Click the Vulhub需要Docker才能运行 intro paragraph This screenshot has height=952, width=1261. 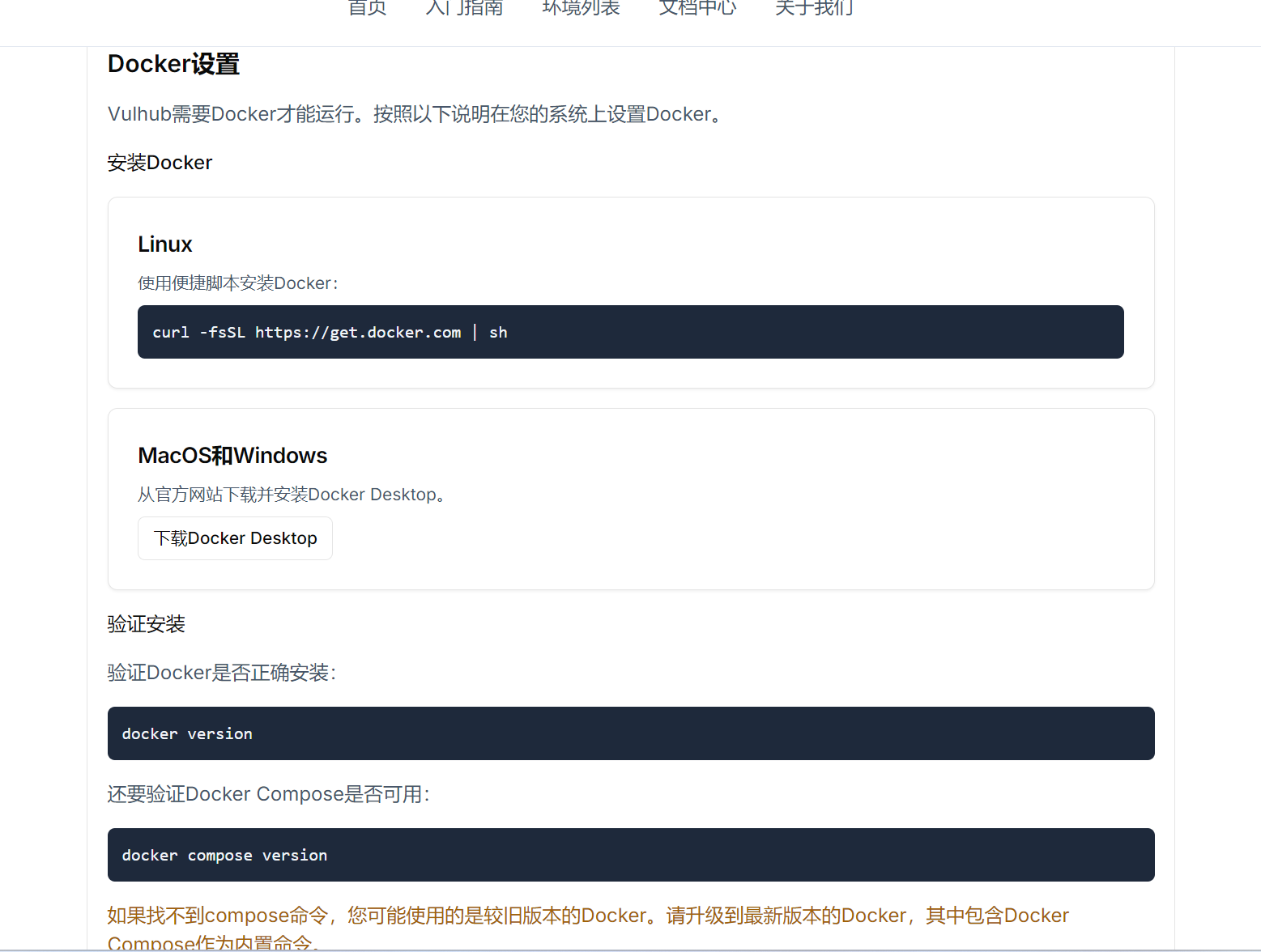click(415, 114)
